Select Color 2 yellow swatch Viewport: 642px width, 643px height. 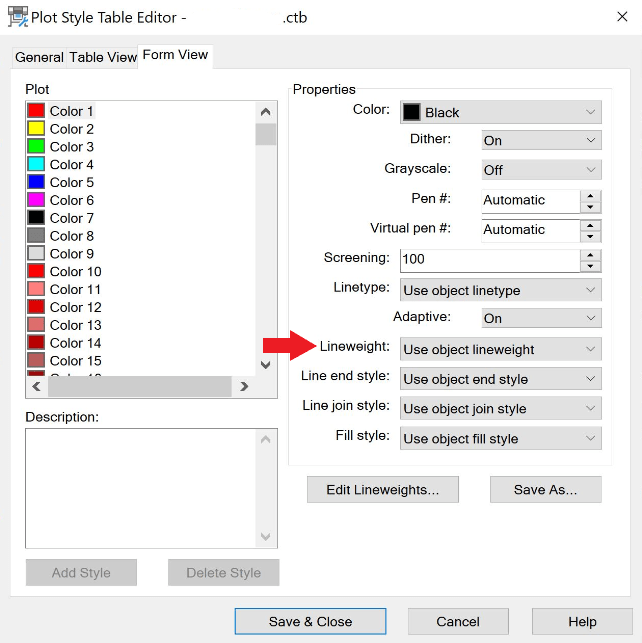click(x=36, y=129)
